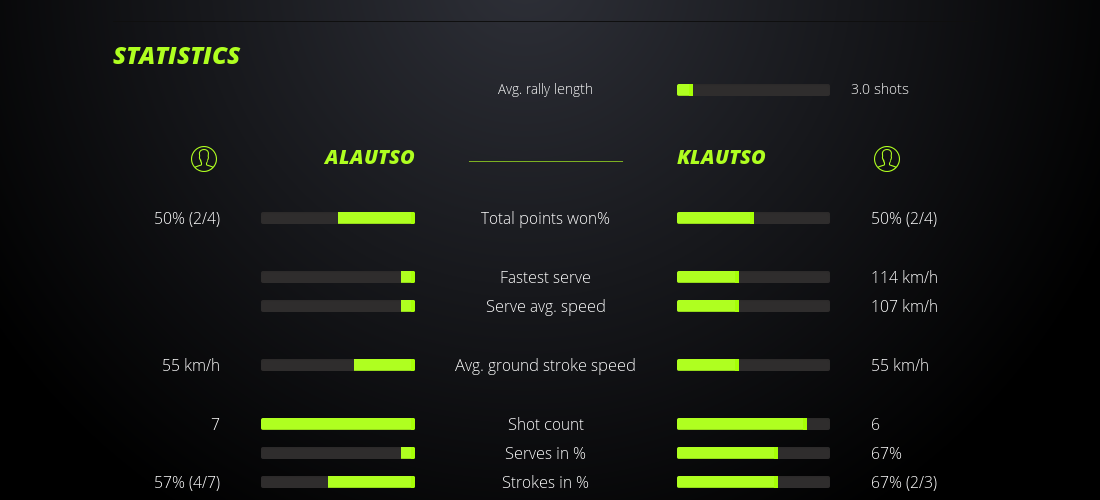Click the "Total points won%" label
The width and height of the screenshot is (1100, 500).
pyautogui.click(x=545, y=218)
